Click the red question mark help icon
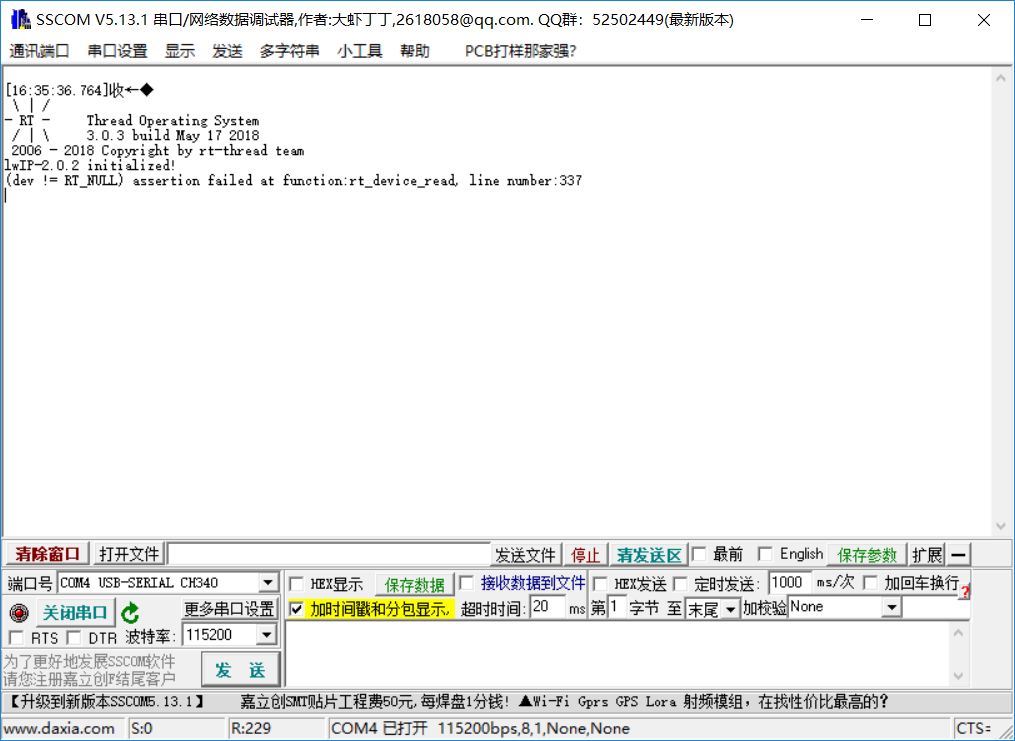 point(965,590)
